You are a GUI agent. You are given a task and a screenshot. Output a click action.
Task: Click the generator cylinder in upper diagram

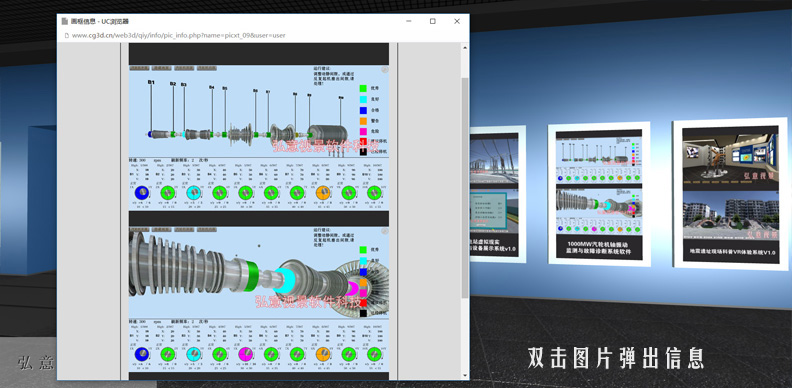327,133
